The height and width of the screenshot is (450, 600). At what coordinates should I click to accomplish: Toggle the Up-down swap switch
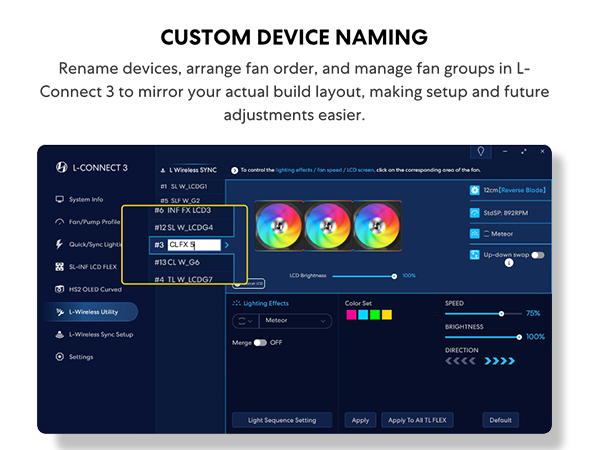pyautogui.click(x=538, y=255)
